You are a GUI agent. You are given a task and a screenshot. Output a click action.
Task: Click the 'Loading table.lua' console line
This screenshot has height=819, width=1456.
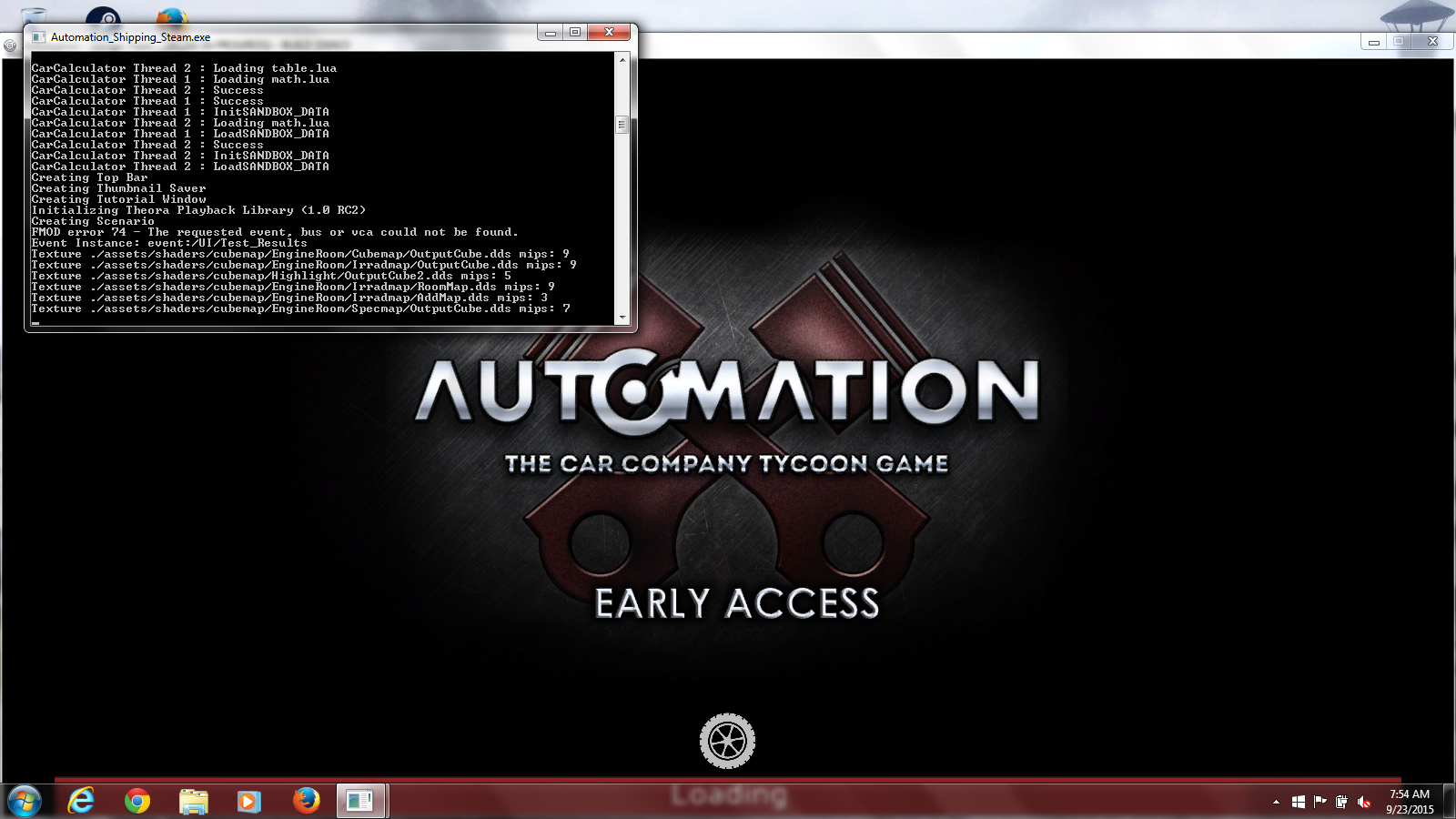tap(184, 68)
